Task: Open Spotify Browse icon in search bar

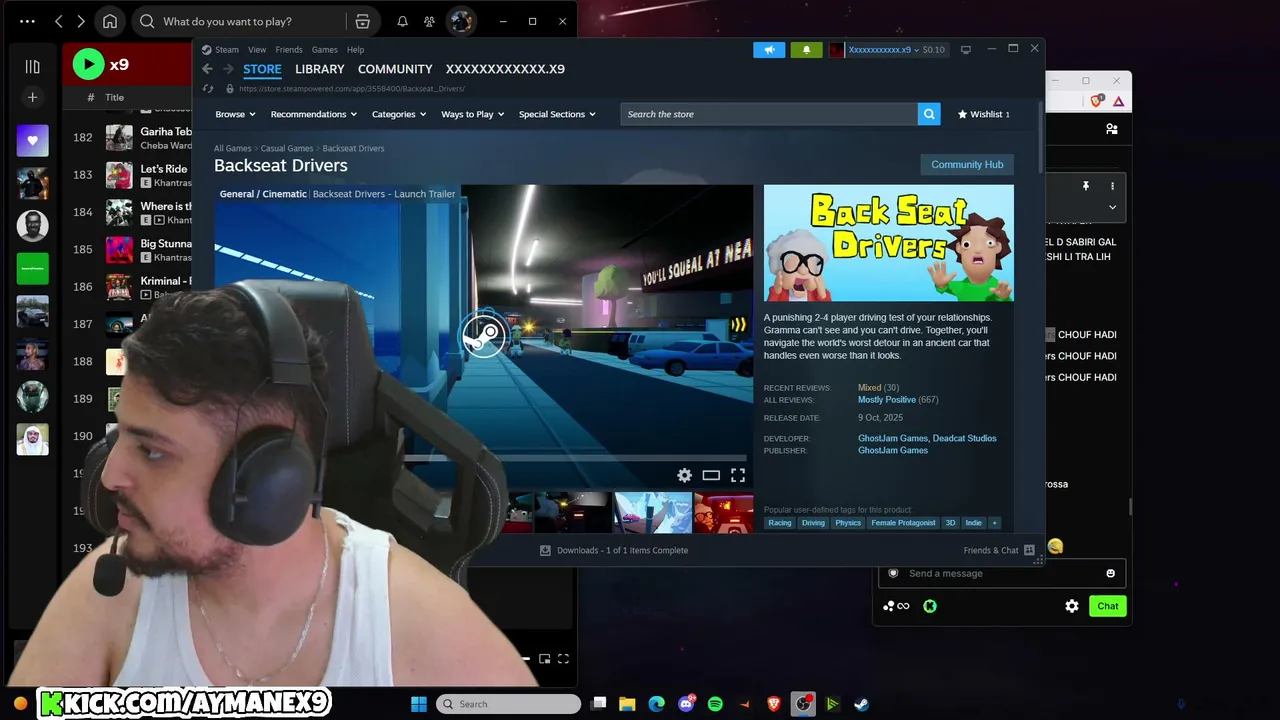Action: pos(362,21)
